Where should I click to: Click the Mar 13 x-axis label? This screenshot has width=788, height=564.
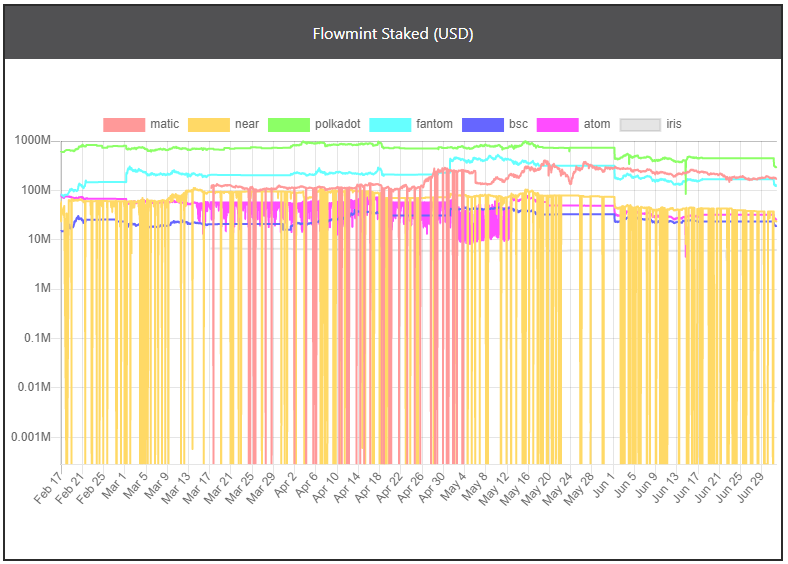(176, 488)
